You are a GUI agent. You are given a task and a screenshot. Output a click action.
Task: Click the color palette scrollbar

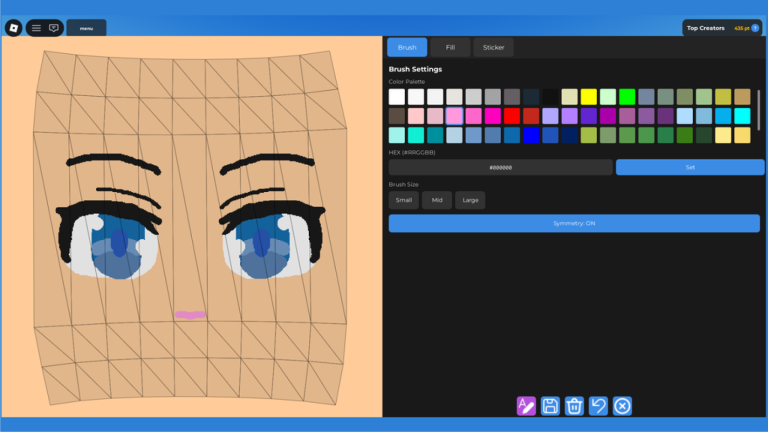(x=759, y=110)
